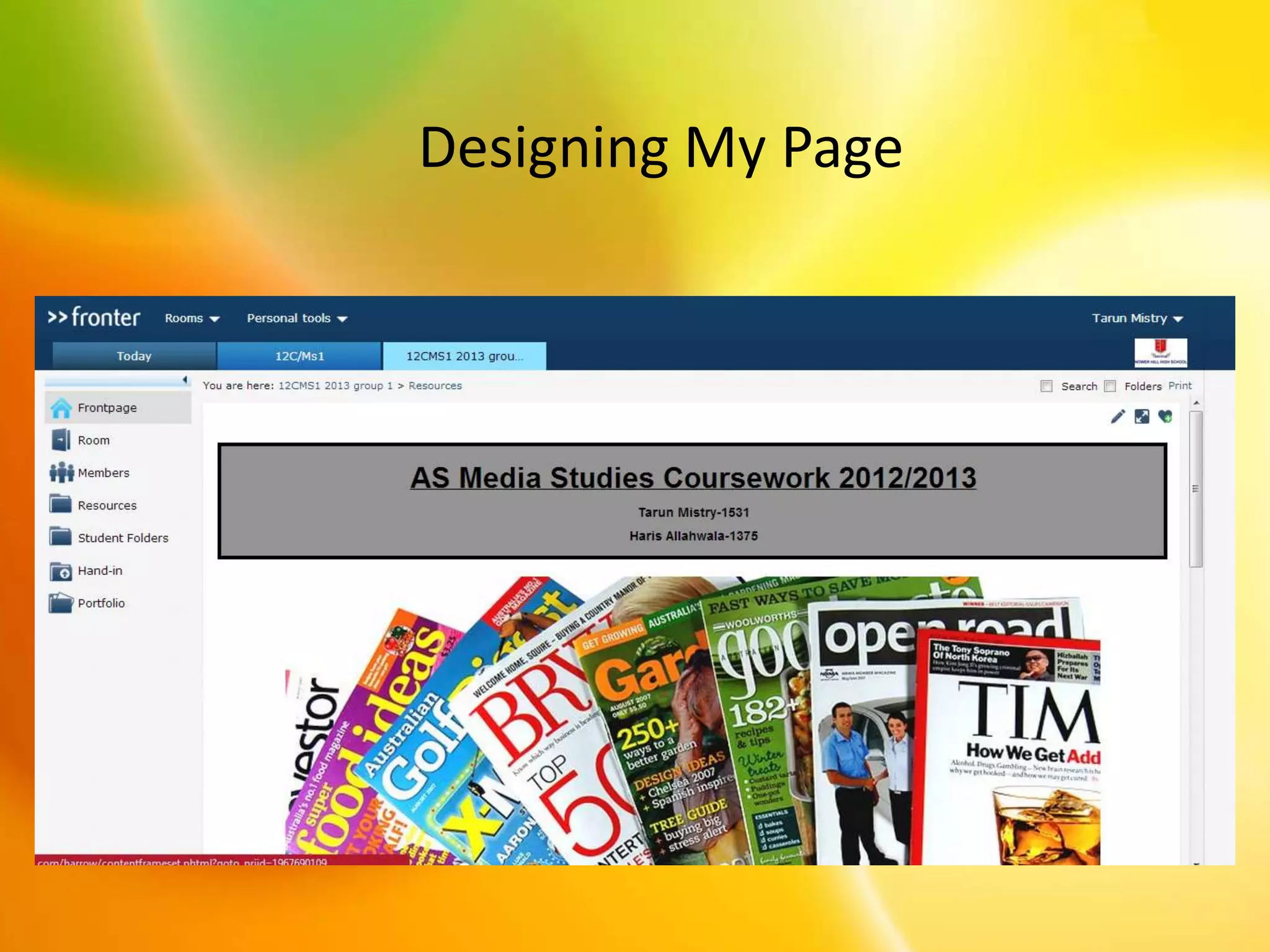Switch to the 12C/Ms1 tab

pyautogui.click(x=300, y=356)
